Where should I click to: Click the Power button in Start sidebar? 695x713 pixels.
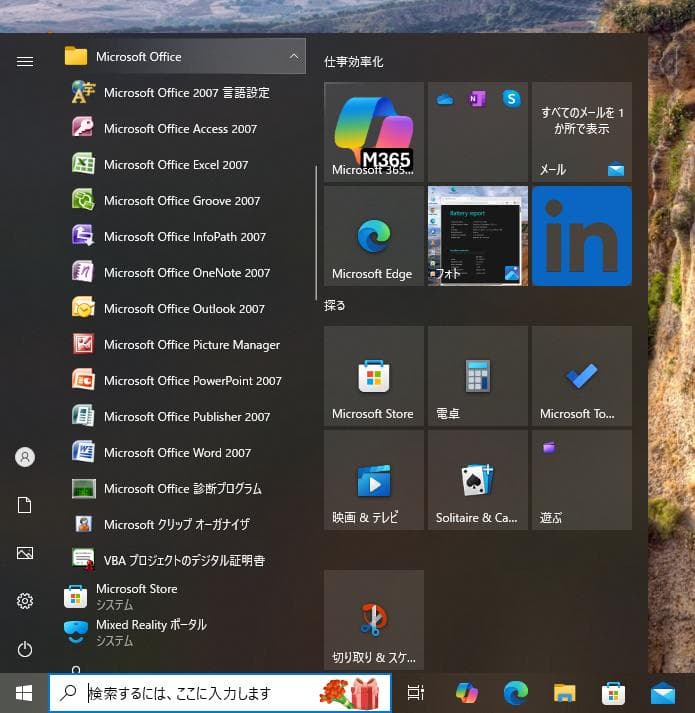[25, 649]
